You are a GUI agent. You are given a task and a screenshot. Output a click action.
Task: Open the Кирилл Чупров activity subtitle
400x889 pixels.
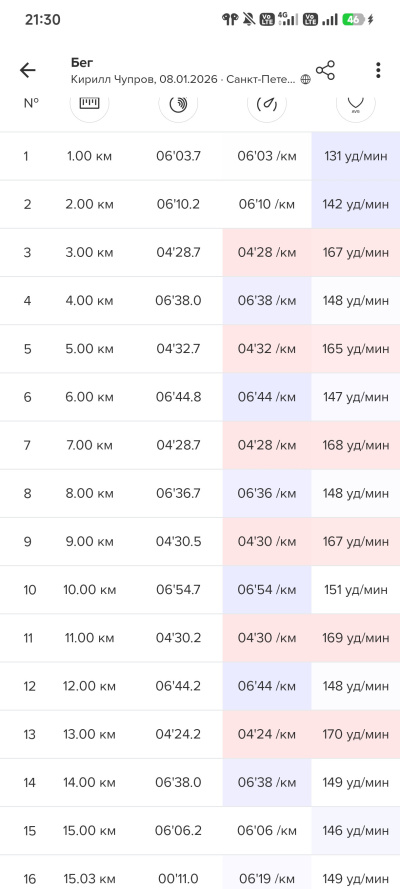pos(183,80)
